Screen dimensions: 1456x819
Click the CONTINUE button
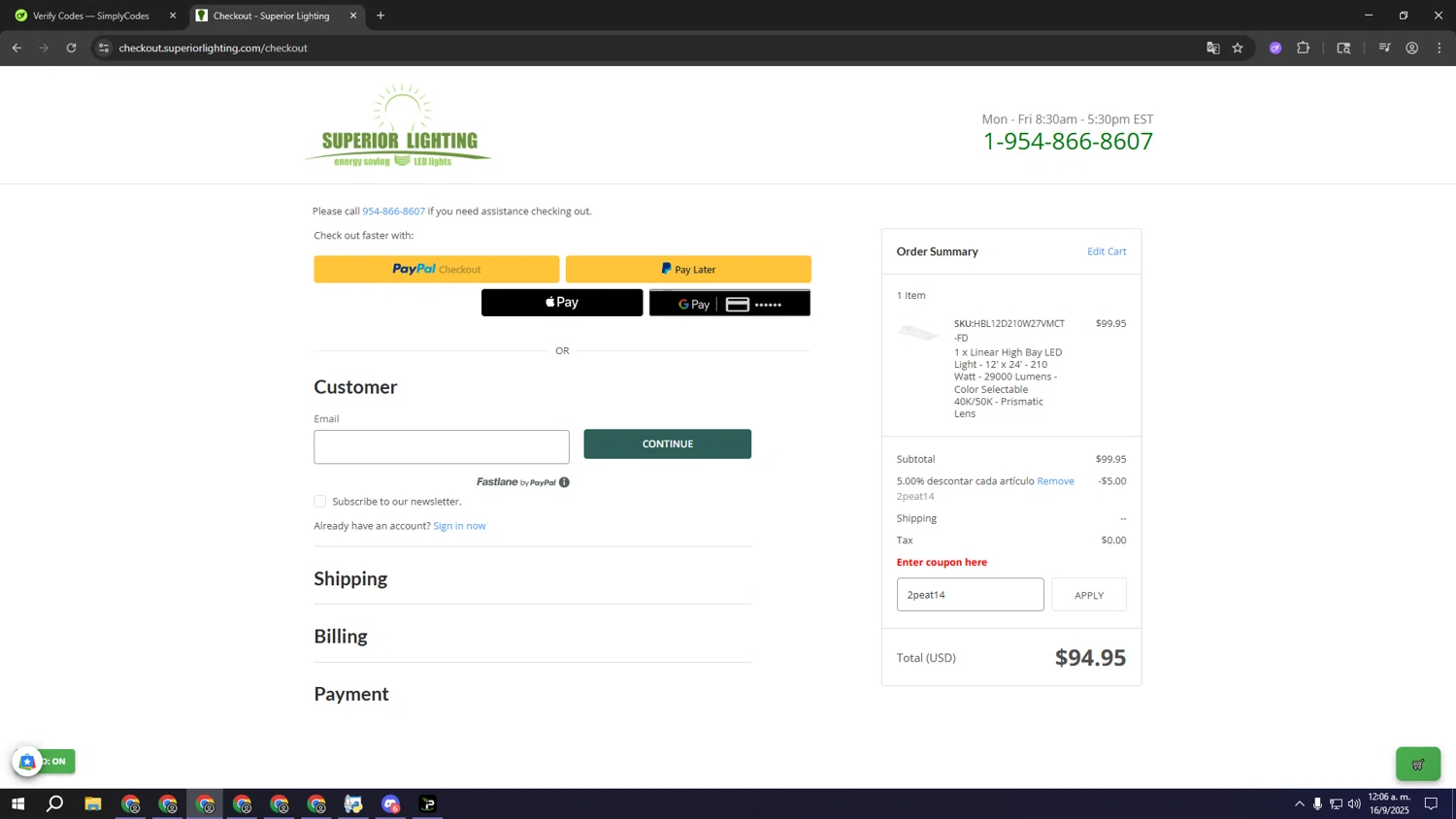(668, 443)
